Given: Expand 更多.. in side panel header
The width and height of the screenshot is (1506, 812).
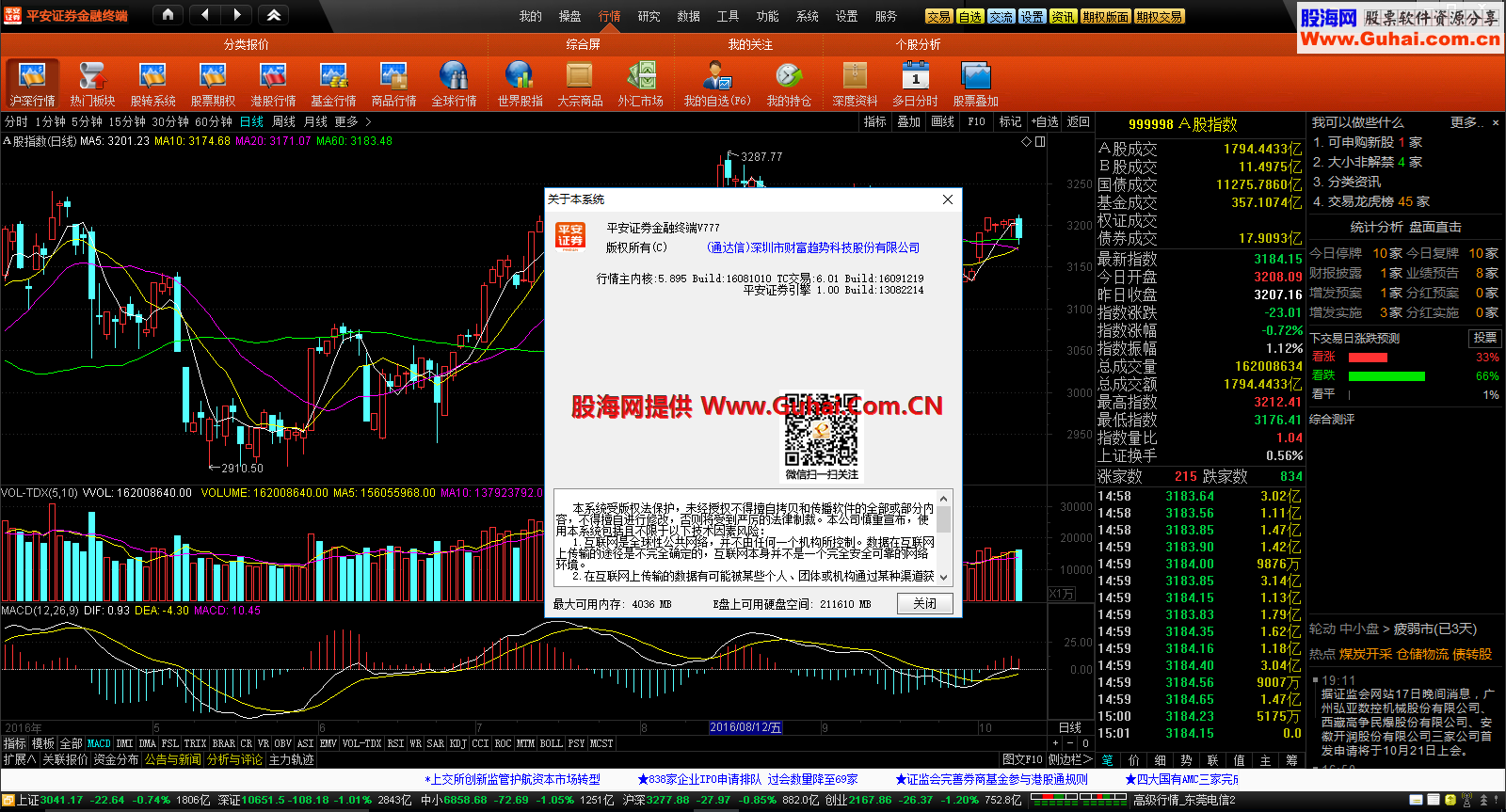Looking at the screenshot, I should 1466,122.
